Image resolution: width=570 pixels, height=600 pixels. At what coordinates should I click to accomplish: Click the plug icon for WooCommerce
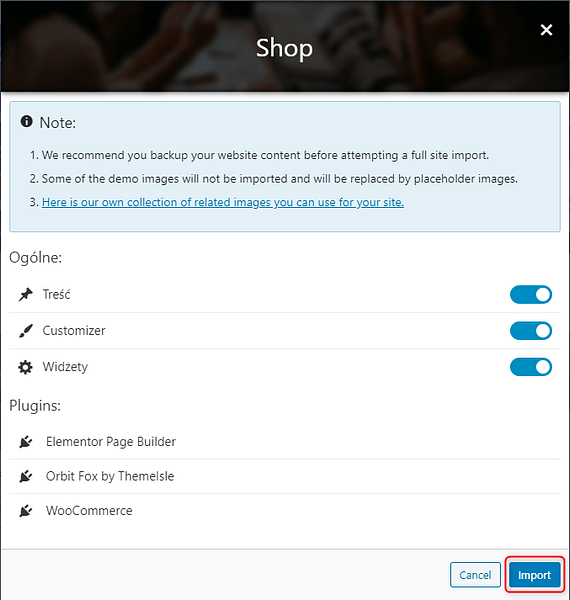(26, 510)
